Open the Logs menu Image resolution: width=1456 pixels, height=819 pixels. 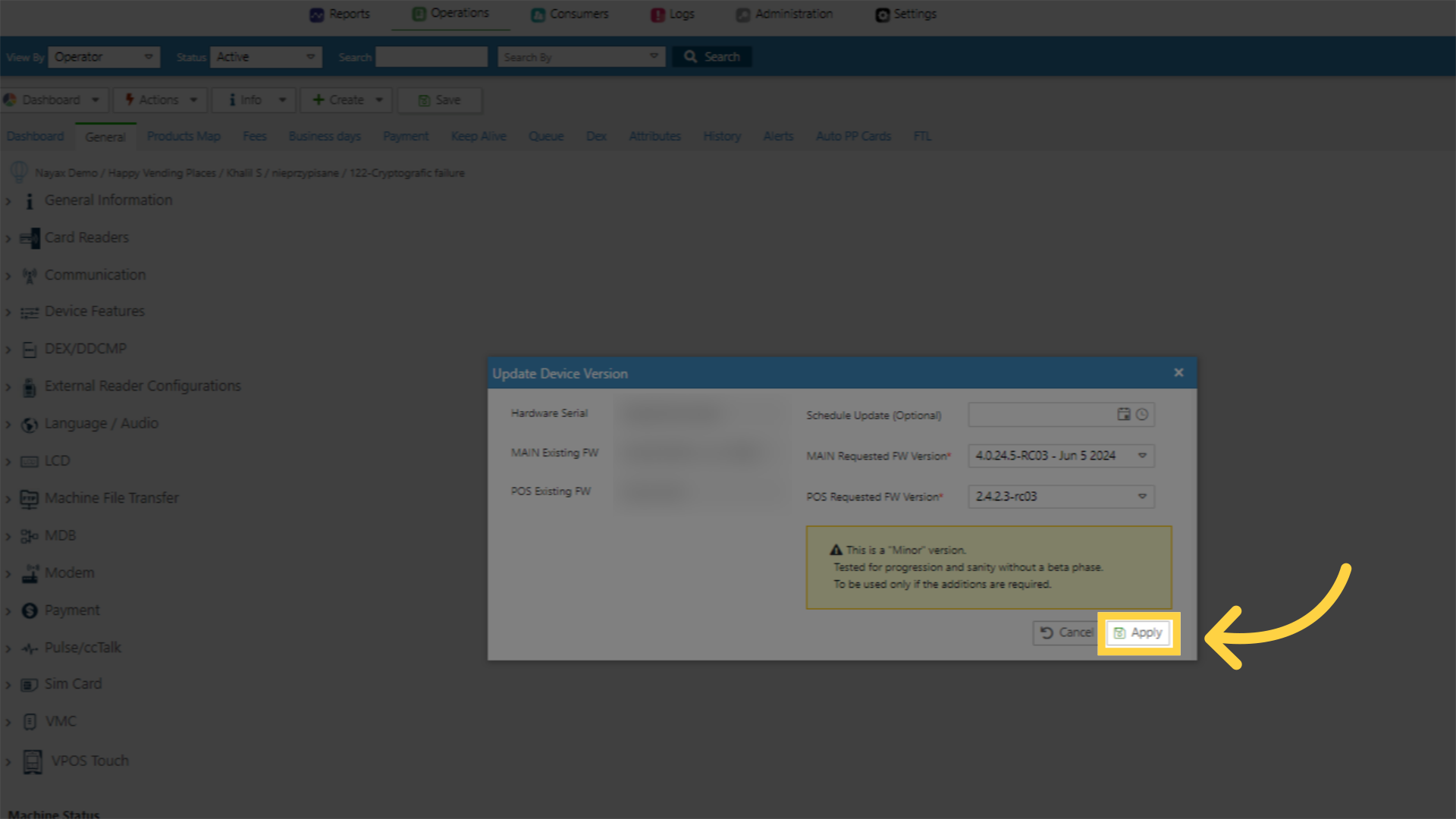[x=673, y=14]
